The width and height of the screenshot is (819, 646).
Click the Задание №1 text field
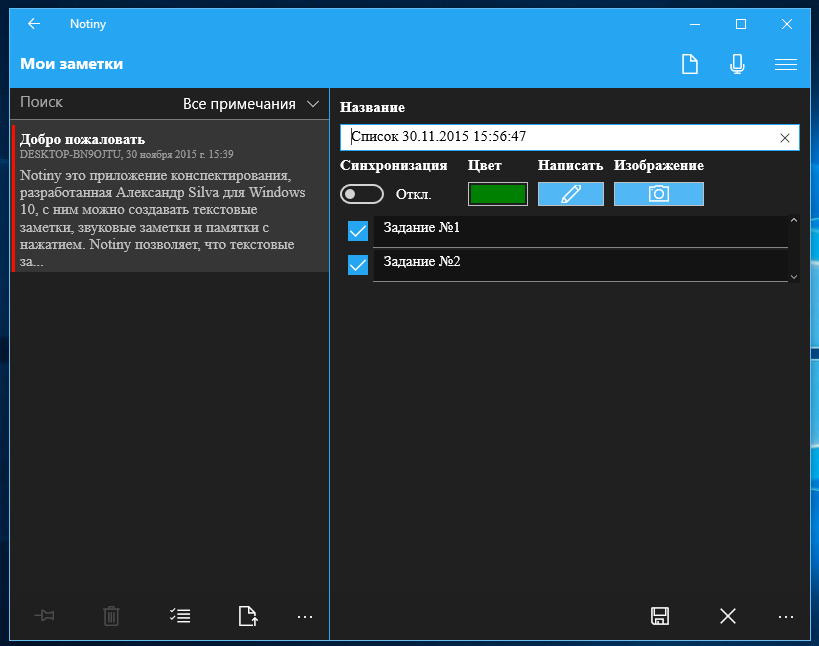580,231
